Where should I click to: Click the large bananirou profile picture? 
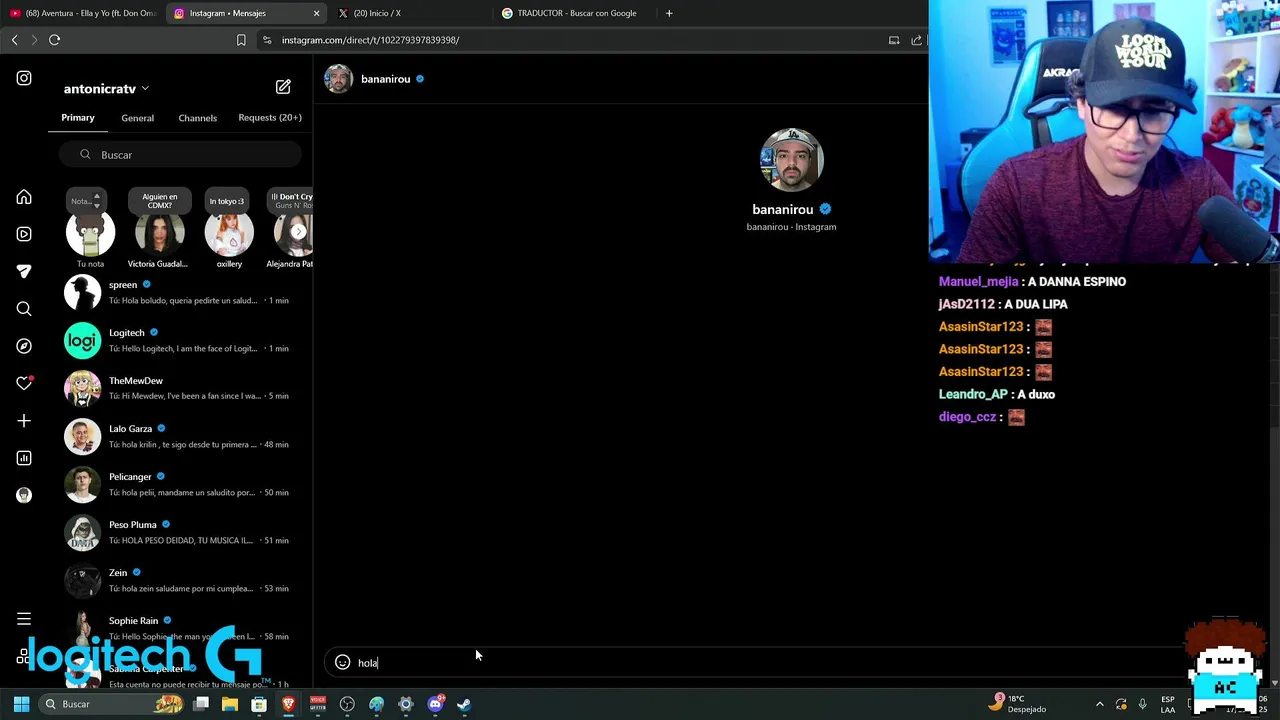pyautogui.click(x=791, y=159)
